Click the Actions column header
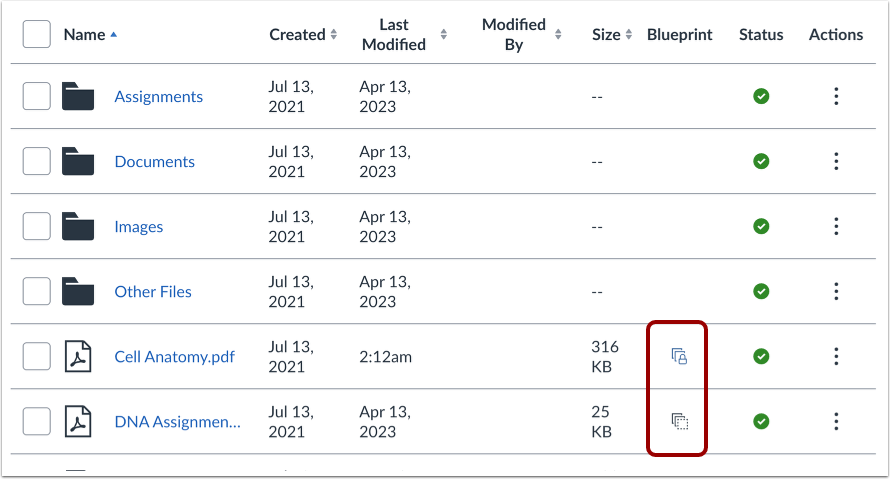 point(836,35)
